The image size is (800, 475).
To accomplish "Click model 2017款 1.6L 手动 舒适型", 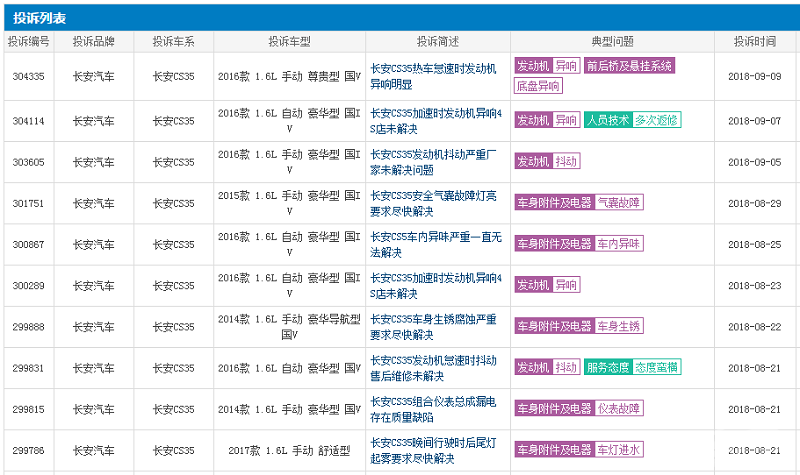I will 289,451.
